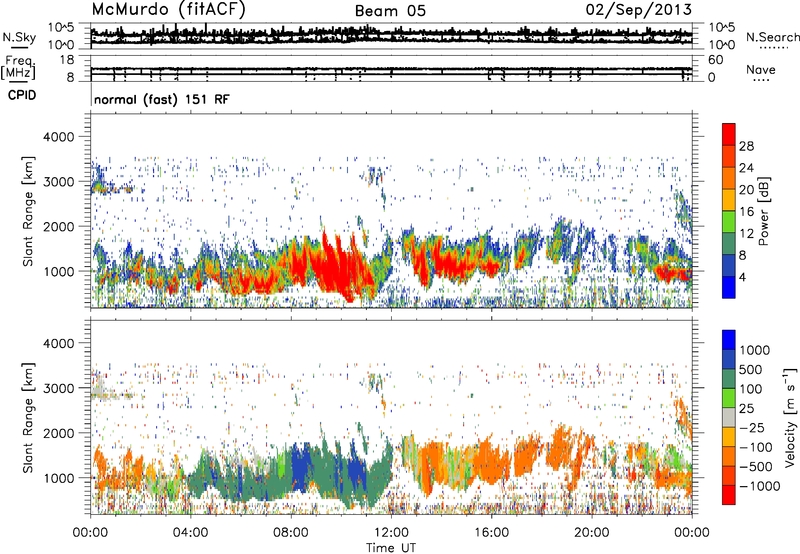Pick the bright blue top Velocity colorbar segment

[x=729, y=339]
